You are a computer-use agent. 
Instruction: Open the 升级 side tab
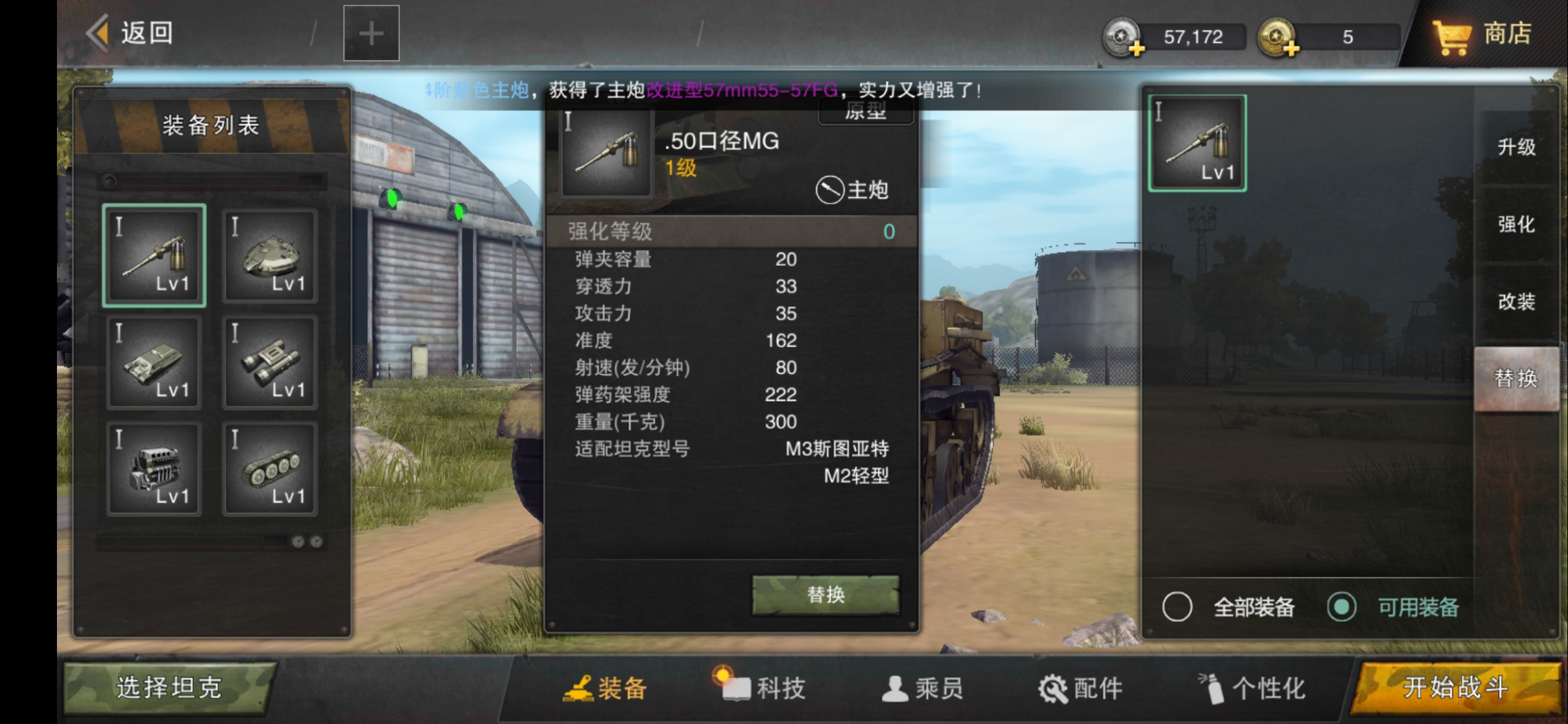[x=1516, y=147]
